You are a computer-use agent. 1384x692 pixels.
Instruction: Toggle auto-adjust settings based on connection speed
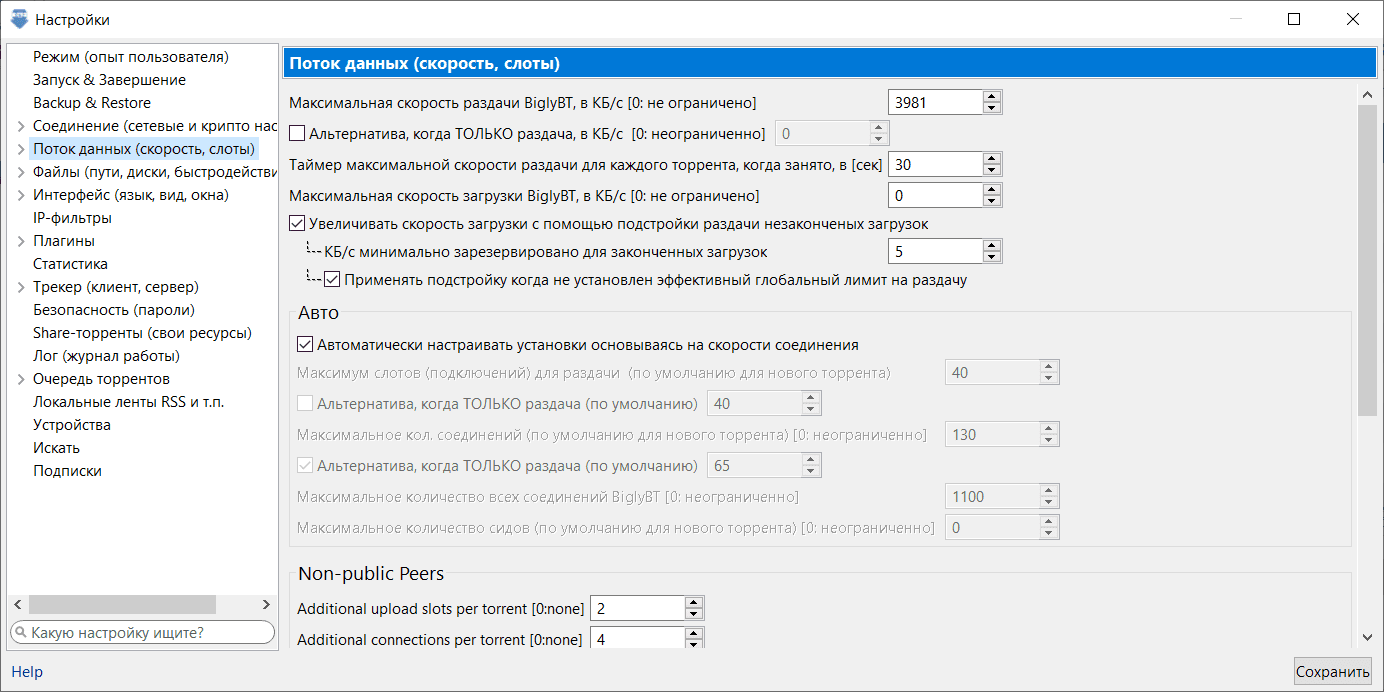click(306, 345)
